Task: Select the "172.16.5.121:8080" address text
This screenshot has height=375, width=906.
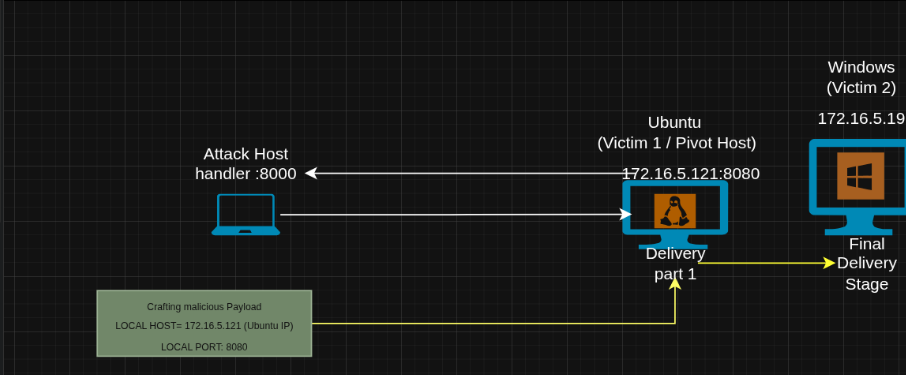Action: 690,173
